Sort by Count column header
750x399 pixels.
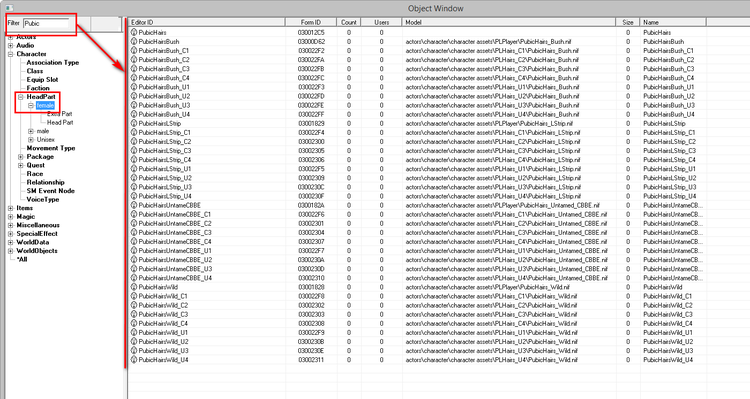coord(349,22)
